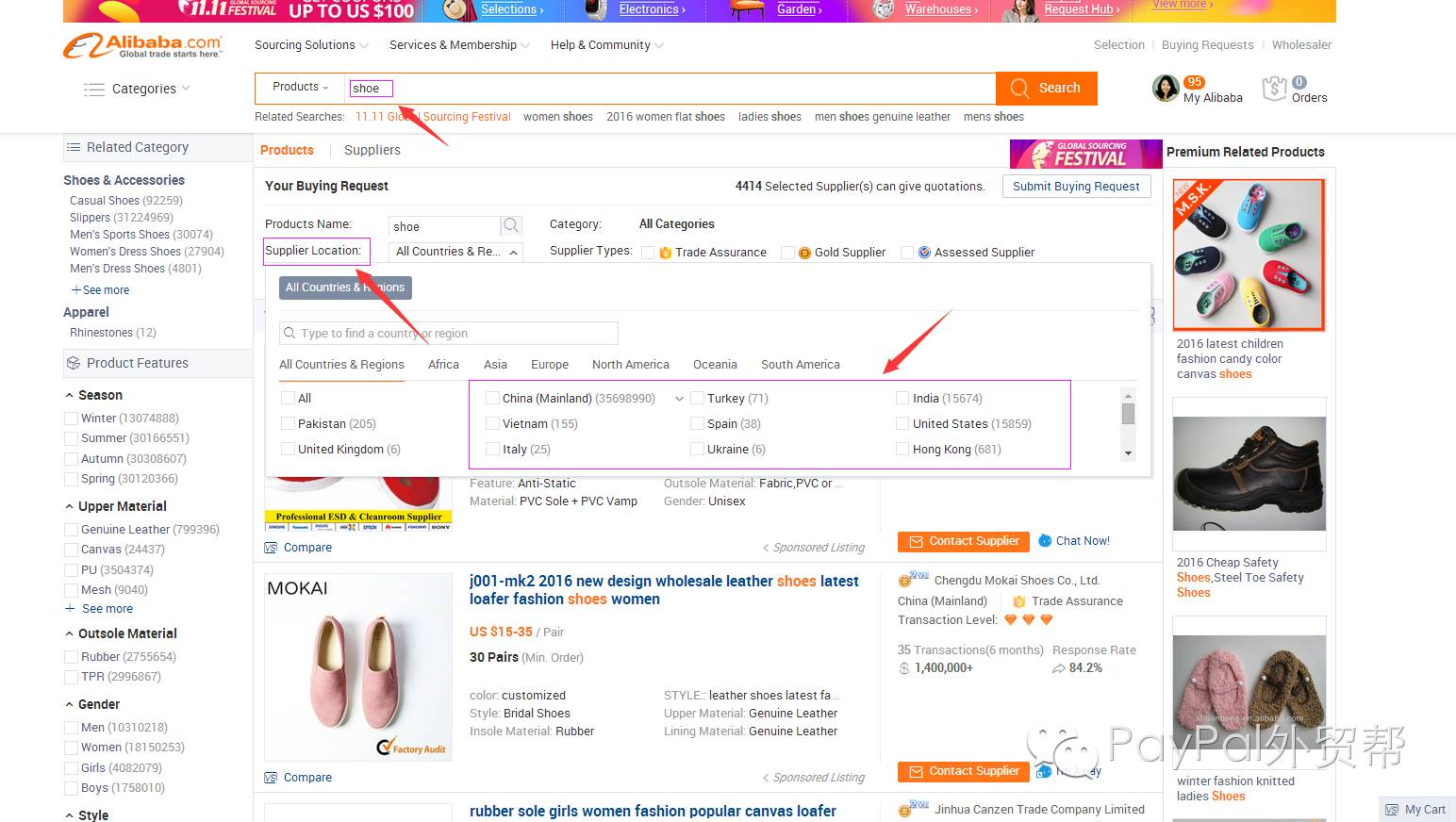Tick the Gold Supplier checkbox
The width and height of the screenshot is (1456, 822).
[787, 253]
